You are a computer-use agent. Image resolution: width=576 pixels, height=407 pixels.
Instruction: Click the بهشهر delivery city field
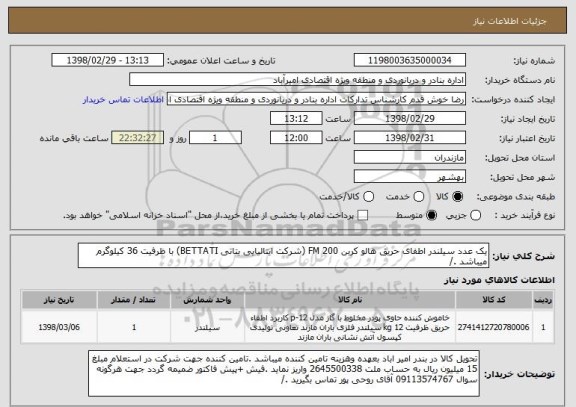pyautogui.click(x=410, y=177)
